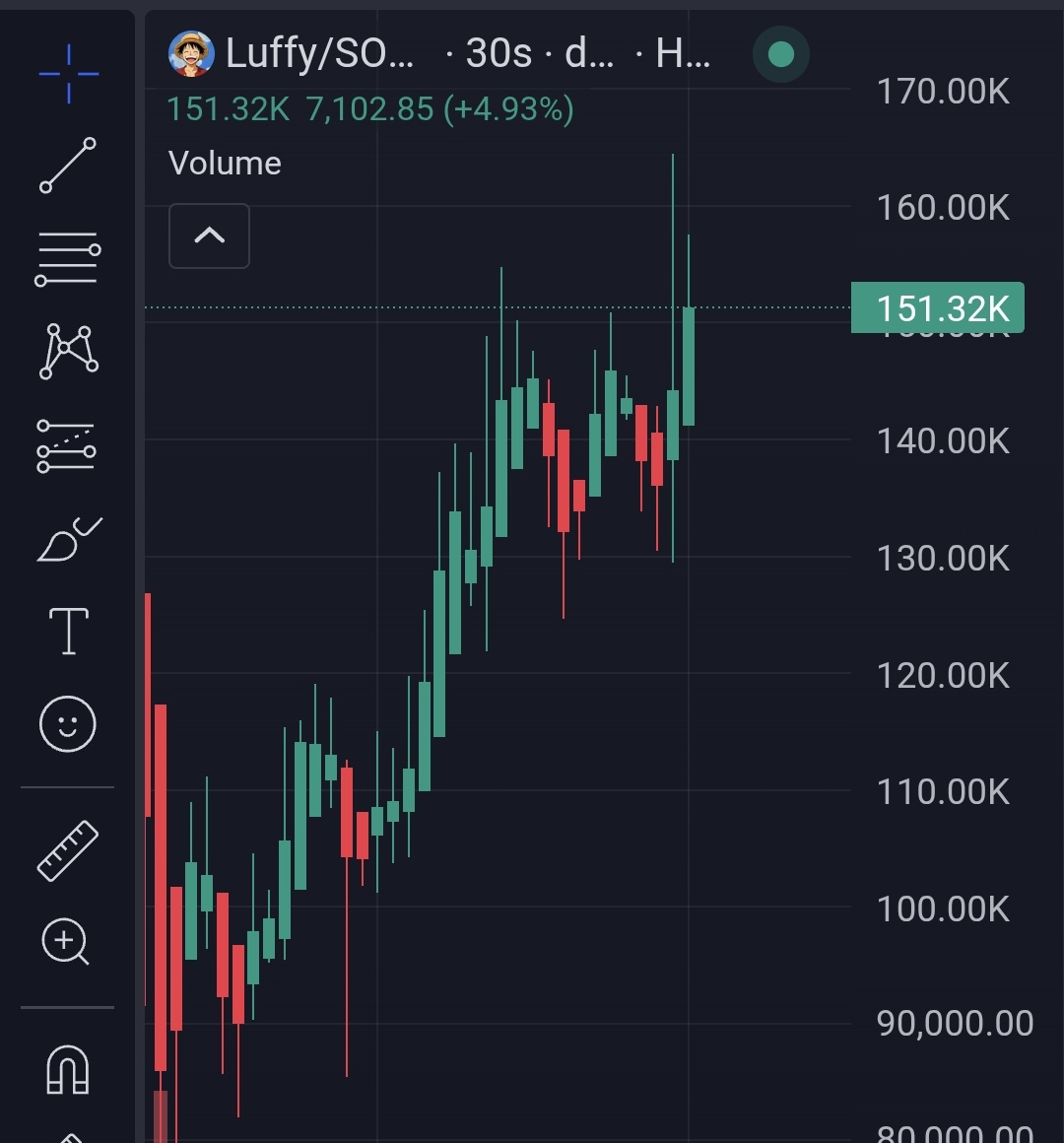Click the +4.93% change value

point(508,109)
